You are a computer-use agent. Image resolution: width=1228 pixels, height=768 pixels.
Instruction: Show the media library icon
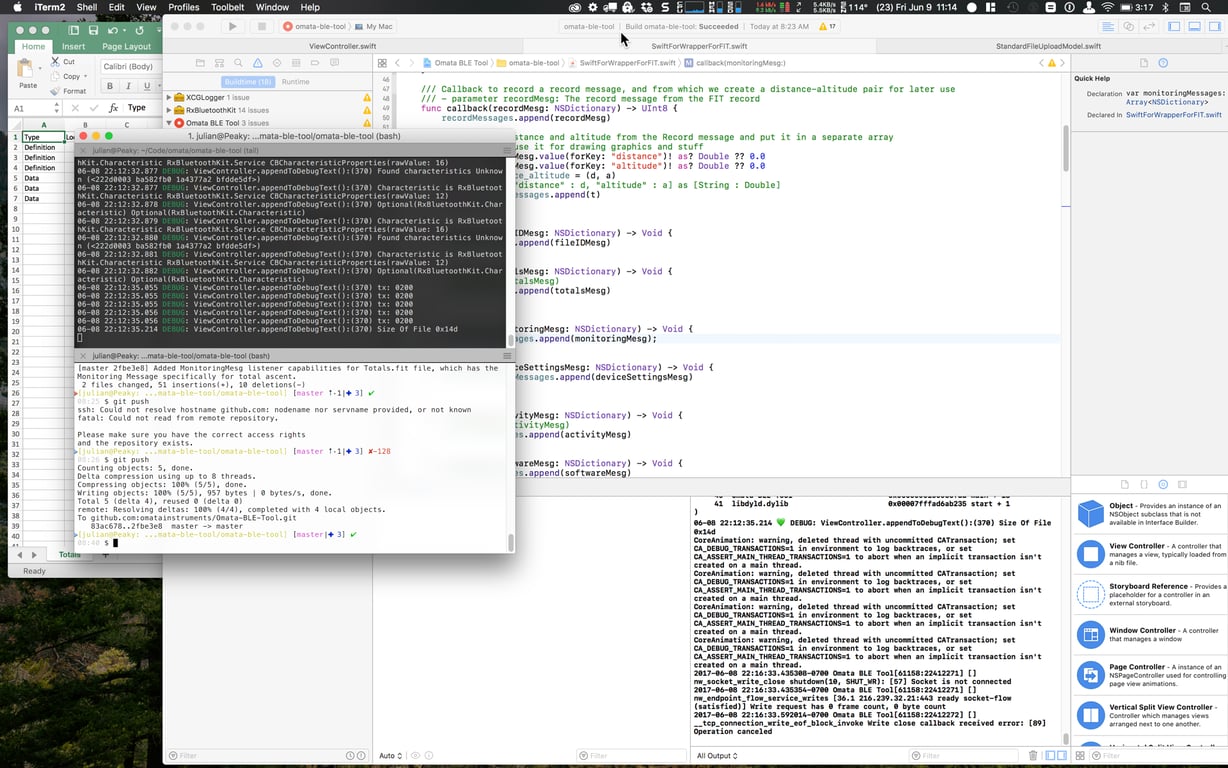[x=1182, y=484]
